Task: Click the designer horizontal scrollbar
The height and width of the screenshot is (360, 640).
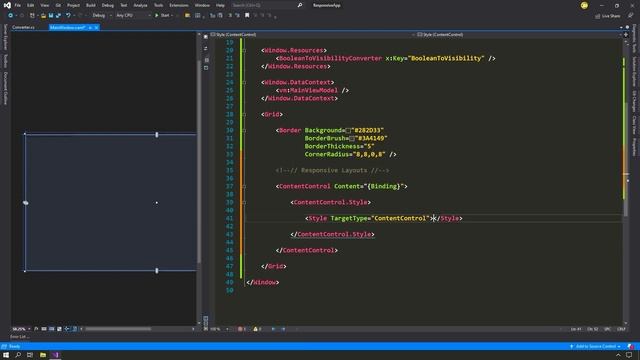Action: tap(118, 329)
